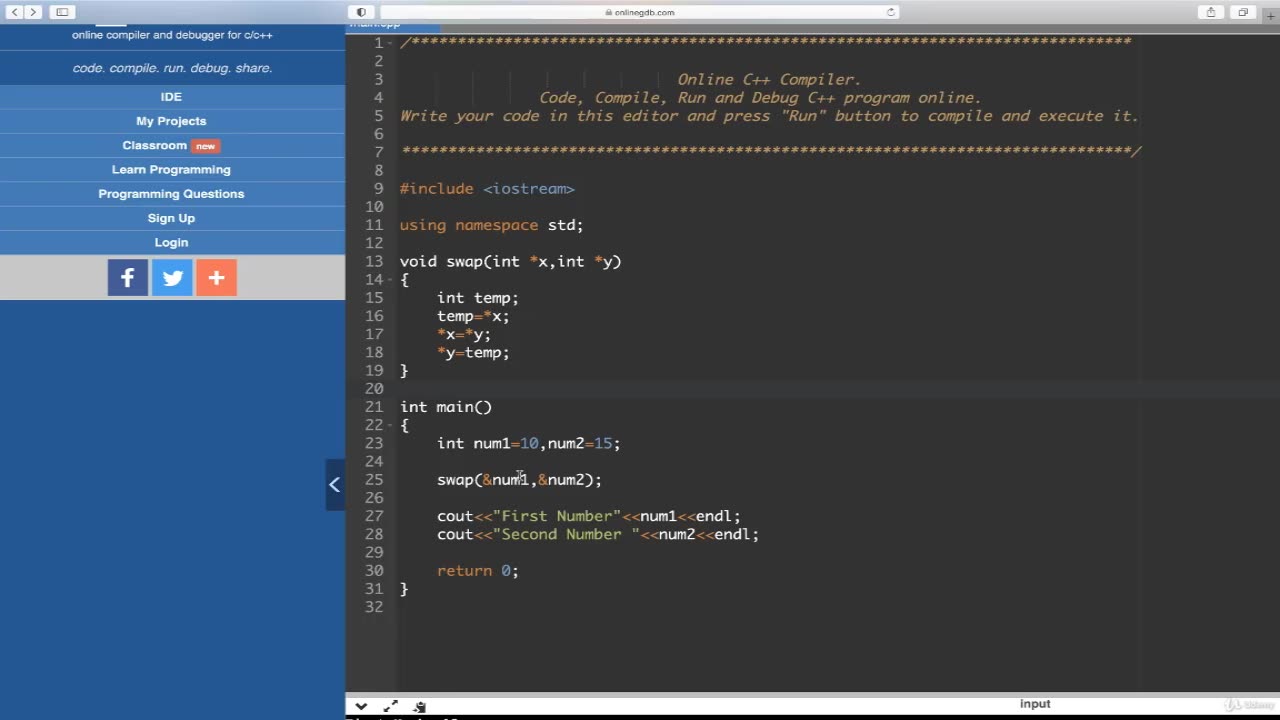Screen dimensions: 1280x720
Task: Click 'swap(&num1,&num2);' call line
Action: (519, 480)
